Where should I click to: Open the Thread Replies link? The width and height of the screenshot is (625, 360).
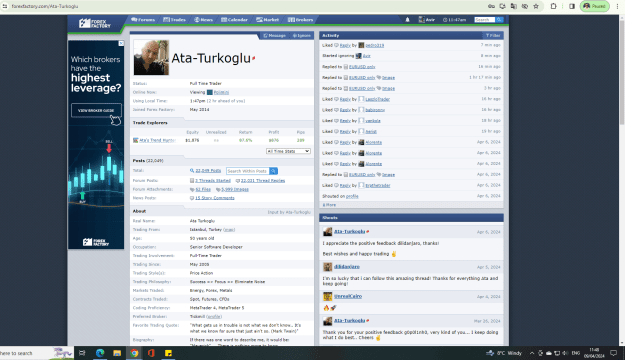pos(263,181)
